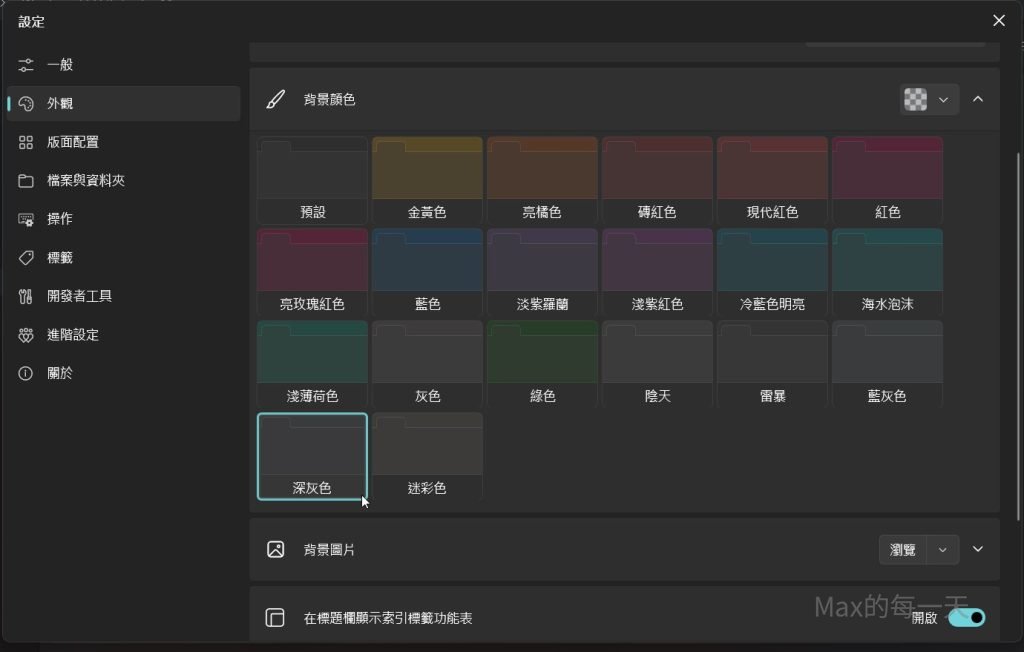Click the 進階設定 icon in sidebar
This screenshot has width=1024, height=652.
[26, 335]
